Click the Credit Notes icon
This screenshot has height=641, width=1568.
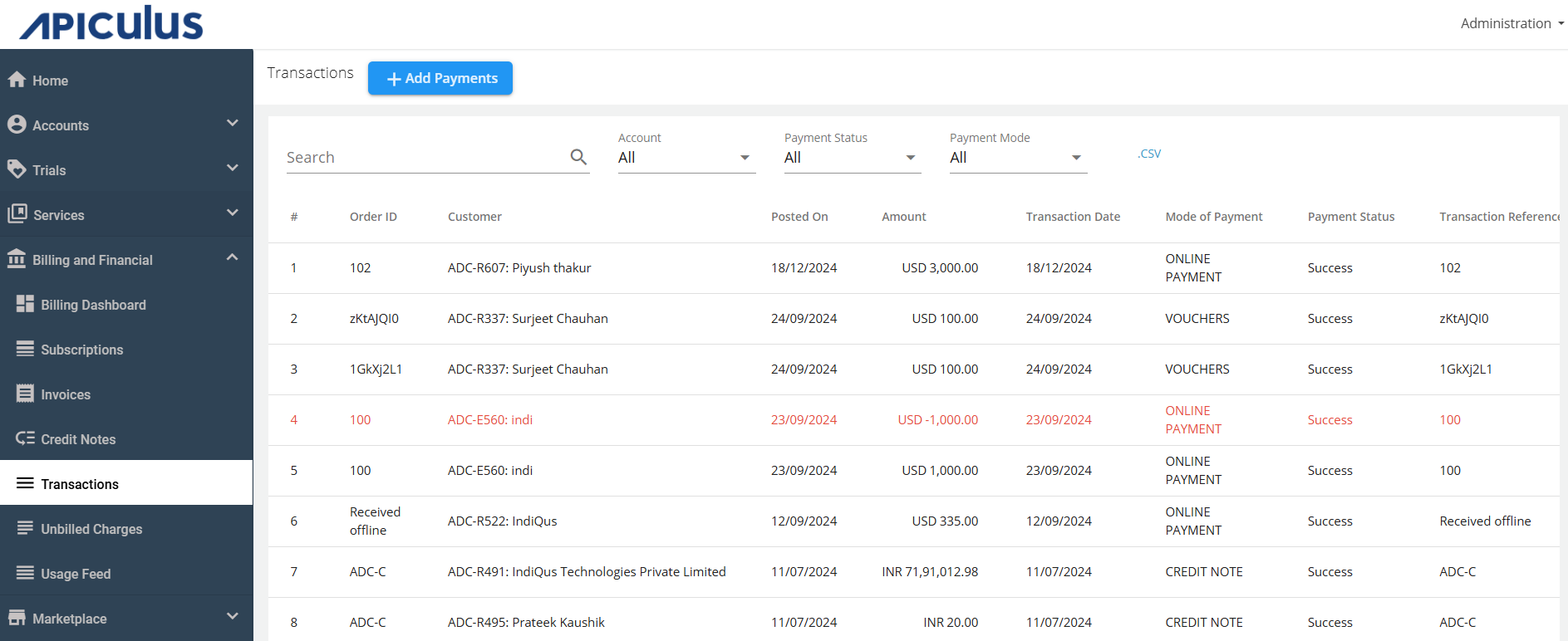(x=26, y=438)
